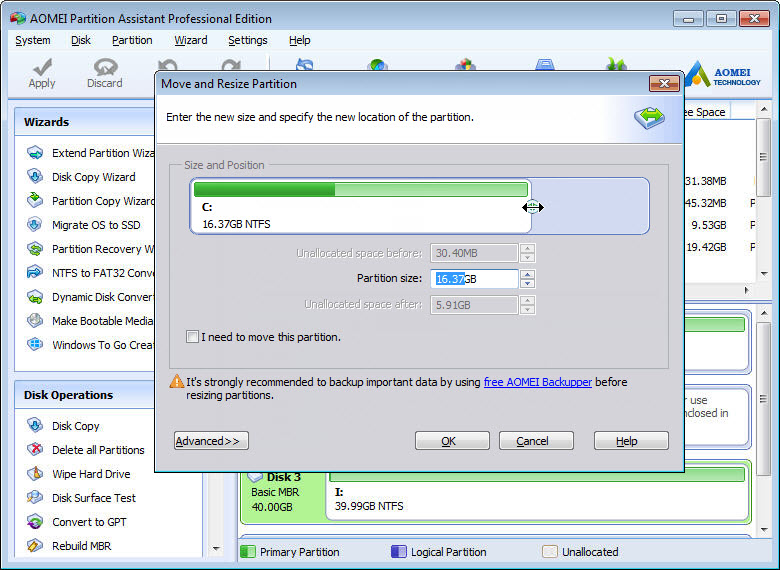Decrease partition size with down stepper
Viewport: 780px width, 570px height.
click(x=527, y=284)
